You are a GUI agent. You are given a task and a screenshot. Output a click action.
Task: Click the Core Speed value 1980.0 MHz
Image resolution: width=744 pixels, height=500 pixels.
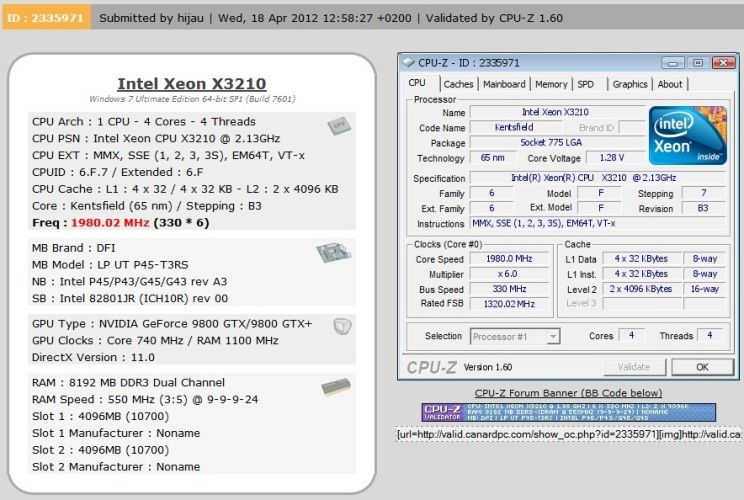[x=509, y=259]
